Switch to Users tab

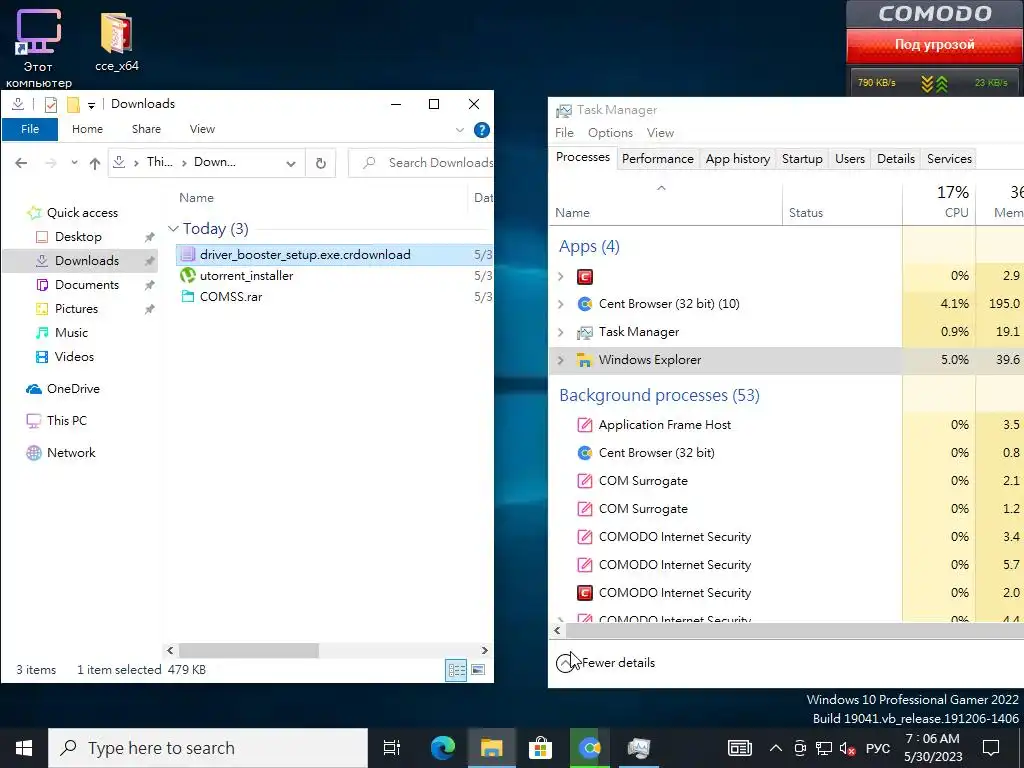[850, 159]
